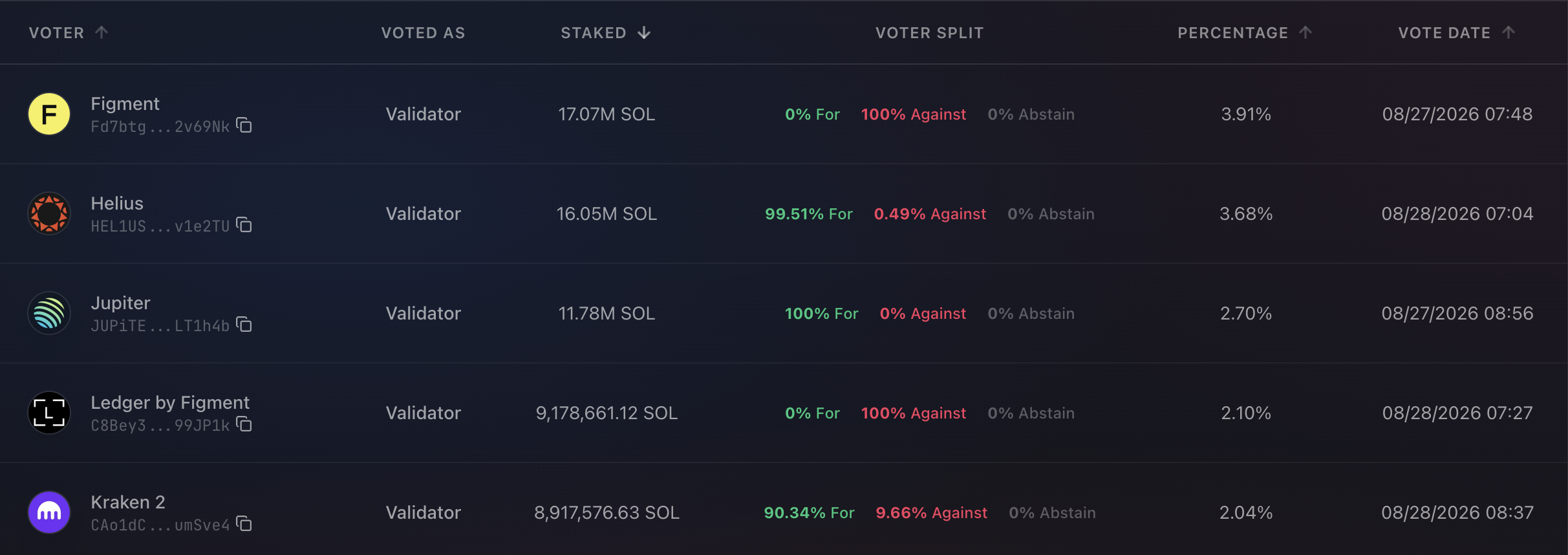
Task: Copy Helius address HEL1US...v1e2TU
Action: 244,225
